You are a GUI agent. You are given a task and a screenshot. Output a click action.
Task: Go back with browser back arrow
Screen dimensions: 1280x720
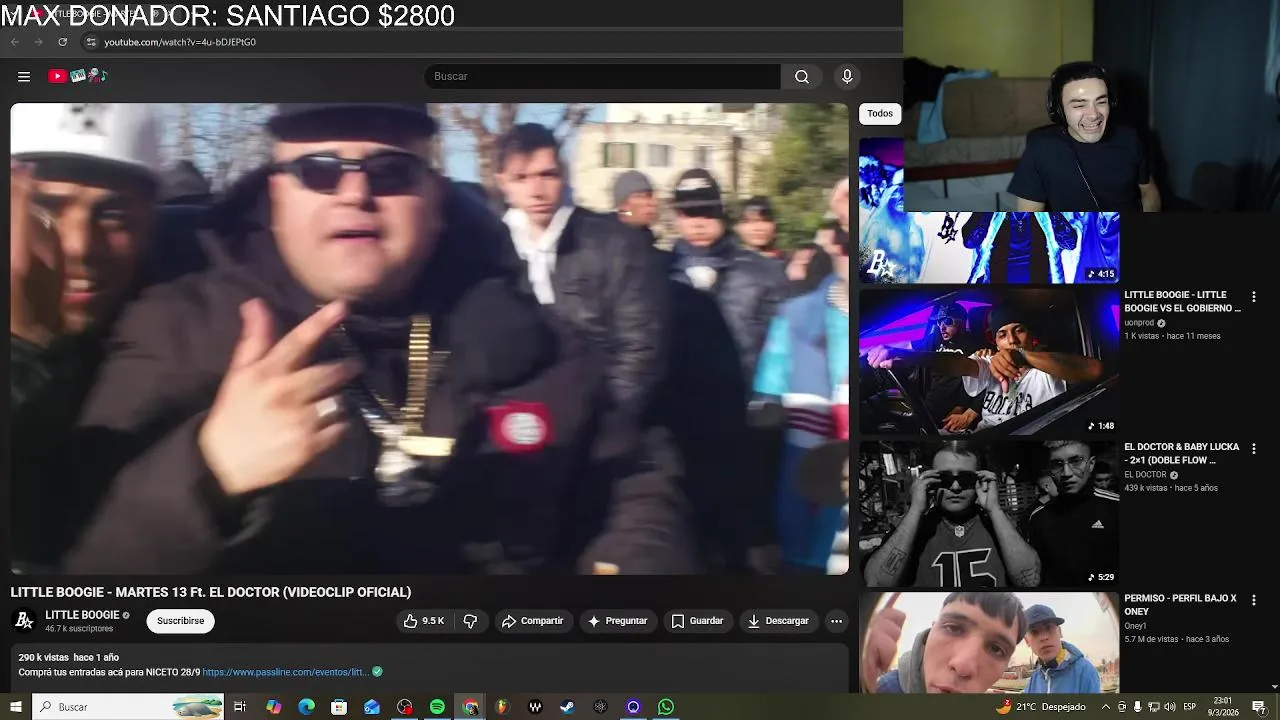click(14, 42)
